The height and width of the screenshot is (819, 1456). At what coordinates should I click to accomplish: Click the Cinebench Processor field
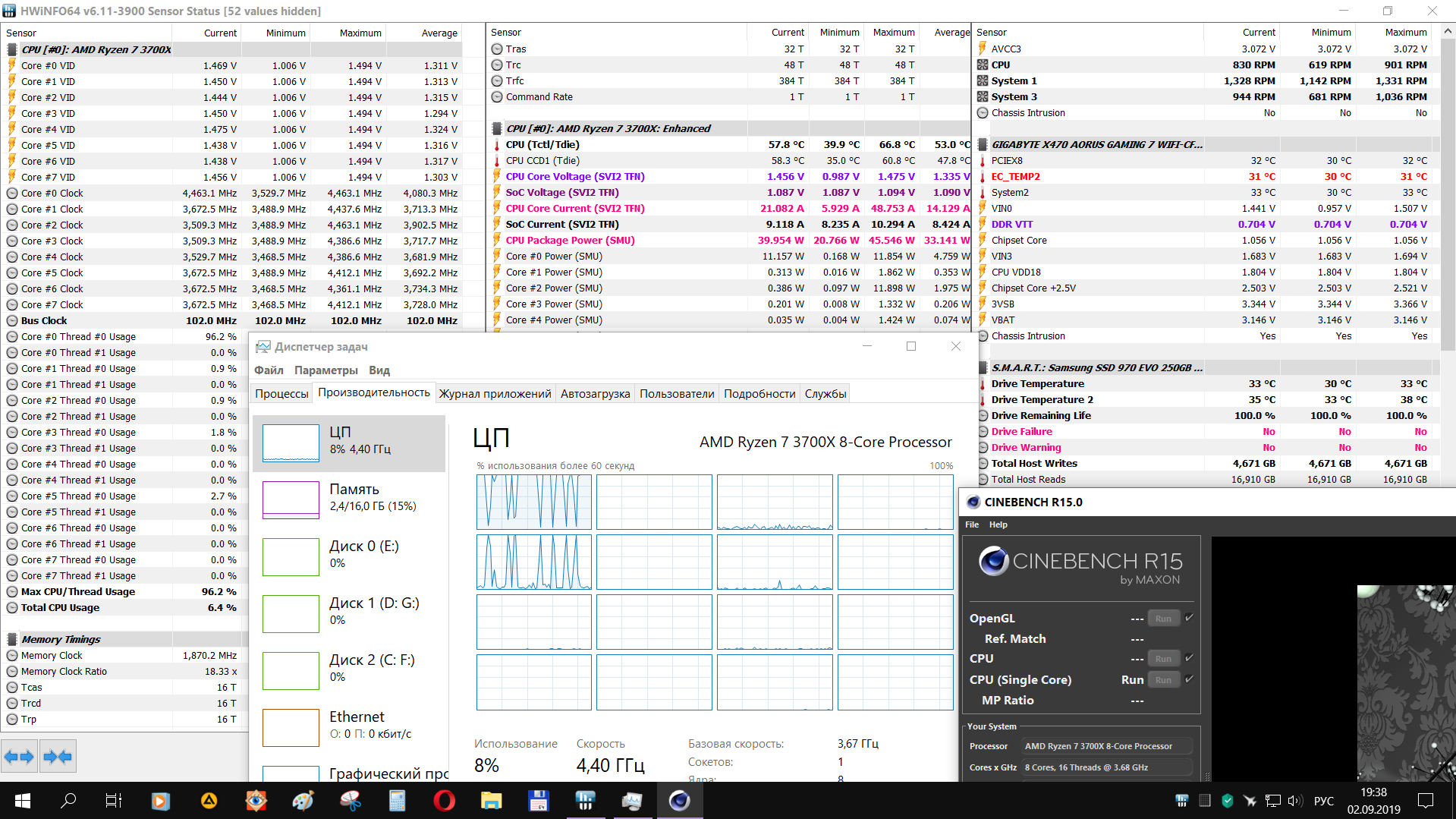coord(1106,746)
